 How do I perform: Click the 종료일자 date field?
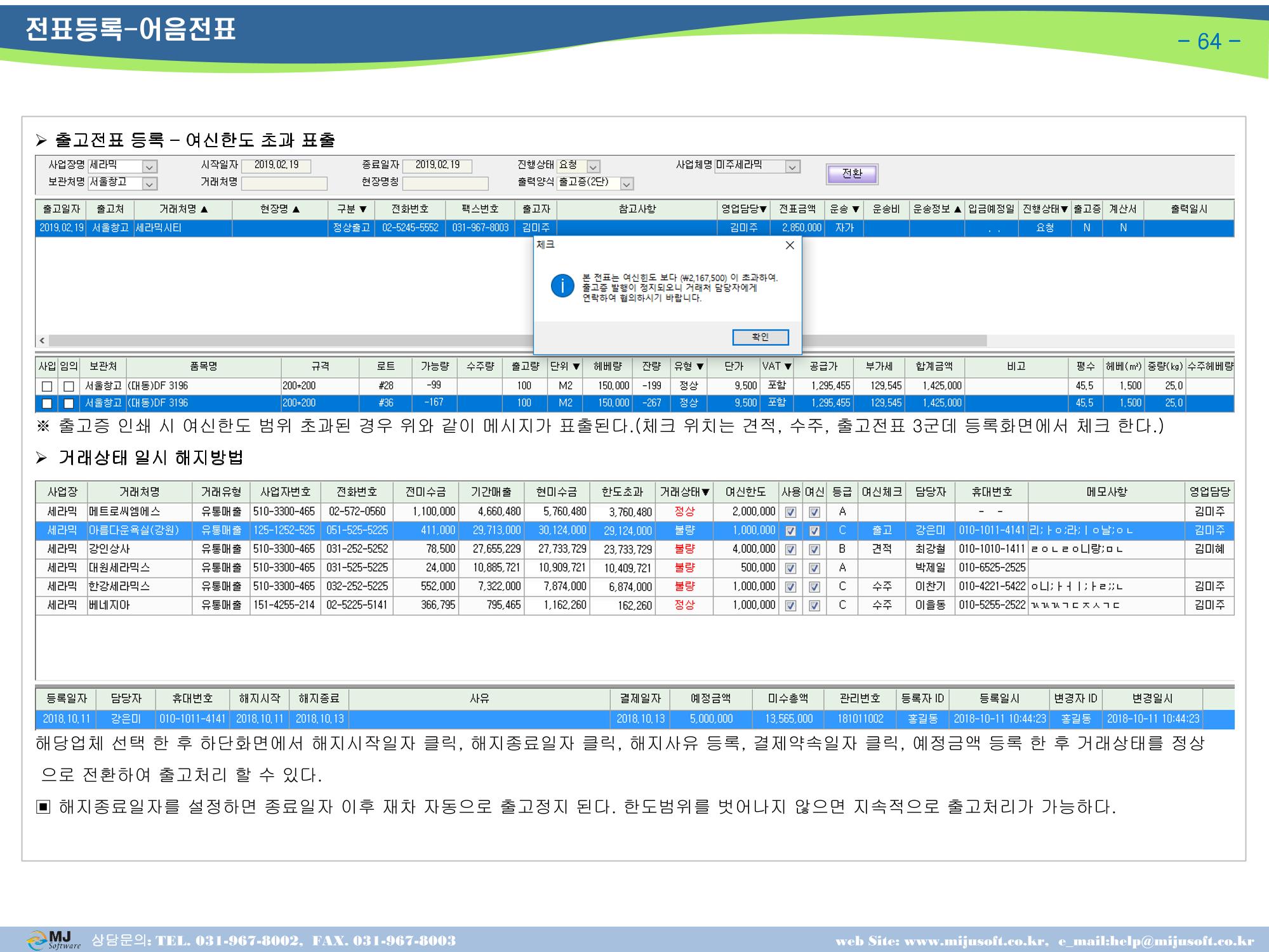(x=437, y=166)
